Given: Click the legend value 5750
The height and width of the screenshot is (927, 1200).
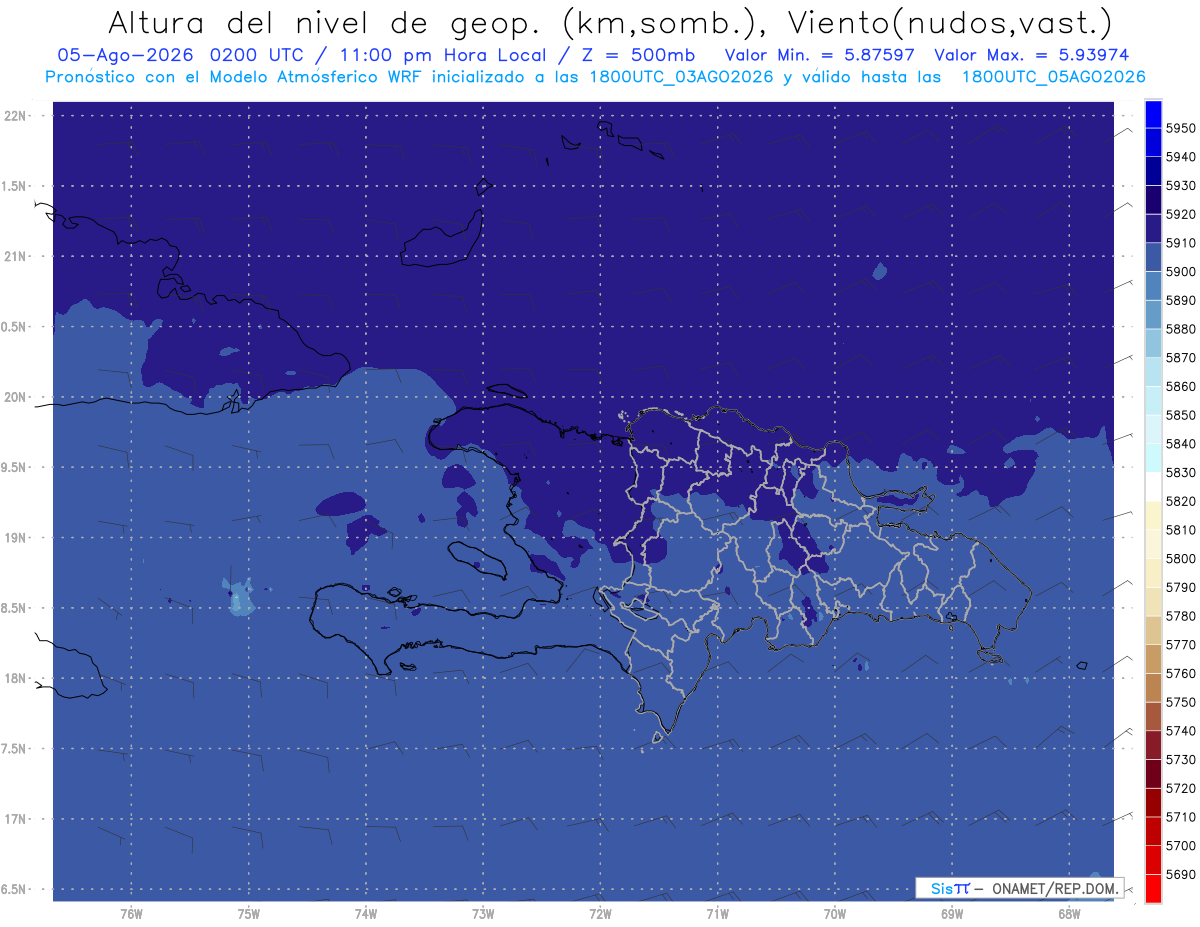Looking at the screenshot, I should point(1181,702).
